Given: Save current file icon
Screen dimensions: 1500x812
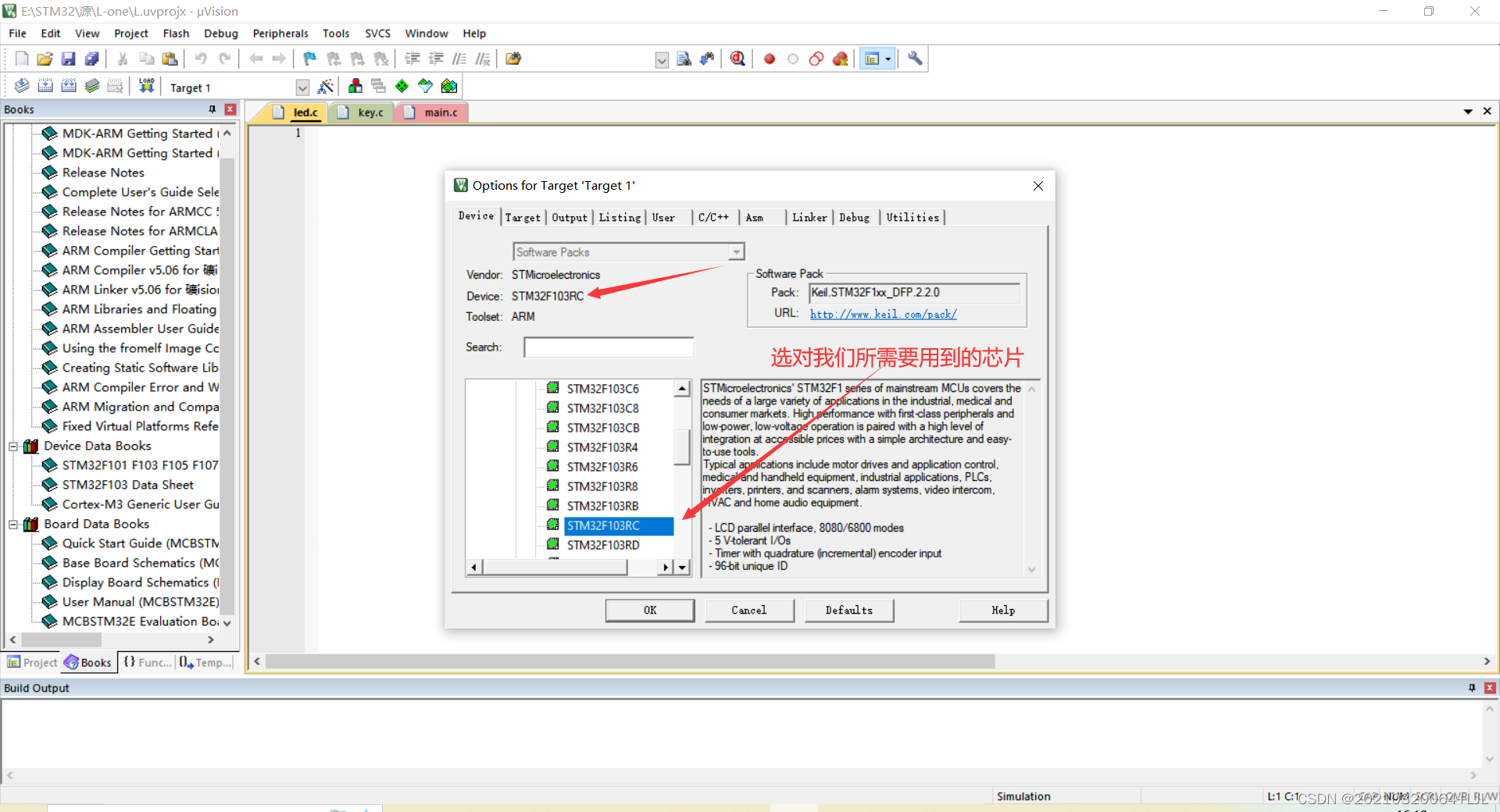Looking at the screenshot, I should coord(69,59).
